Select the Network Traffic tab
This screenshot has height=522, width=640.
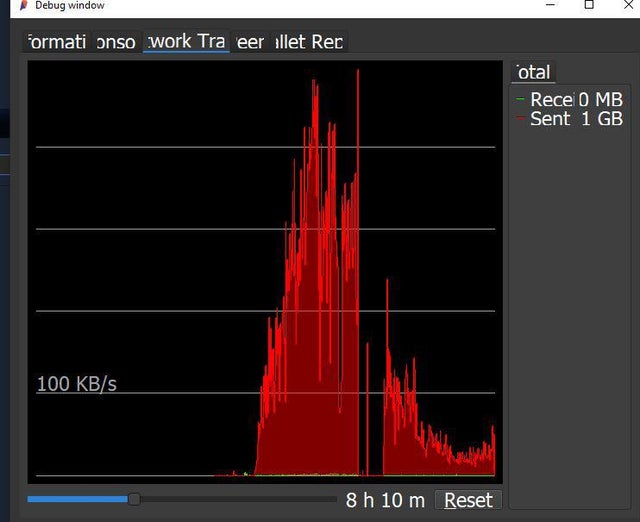tap(186, 42)
